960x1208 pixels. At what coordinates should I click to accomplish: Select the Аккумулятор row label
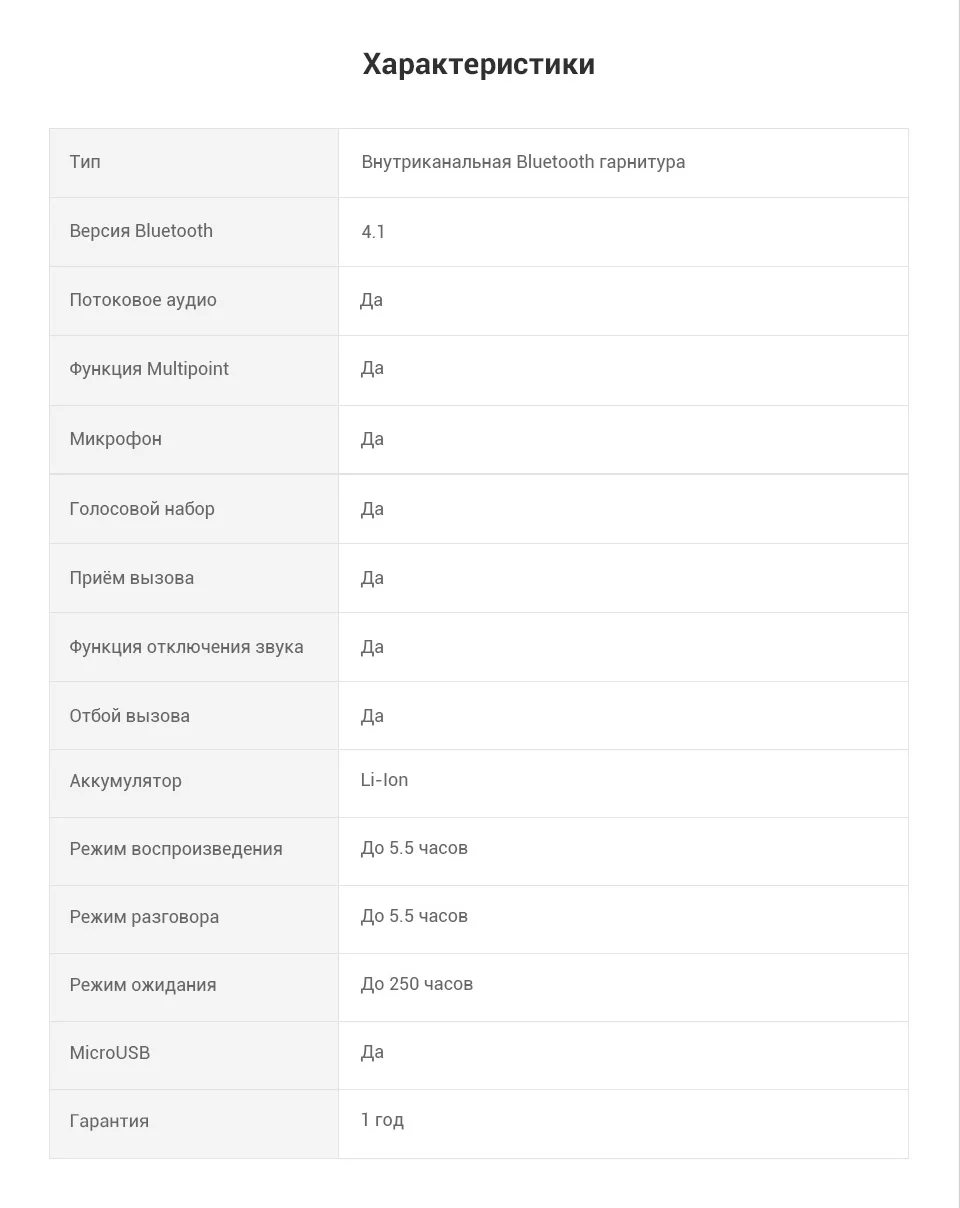click(x=126, y=781)
